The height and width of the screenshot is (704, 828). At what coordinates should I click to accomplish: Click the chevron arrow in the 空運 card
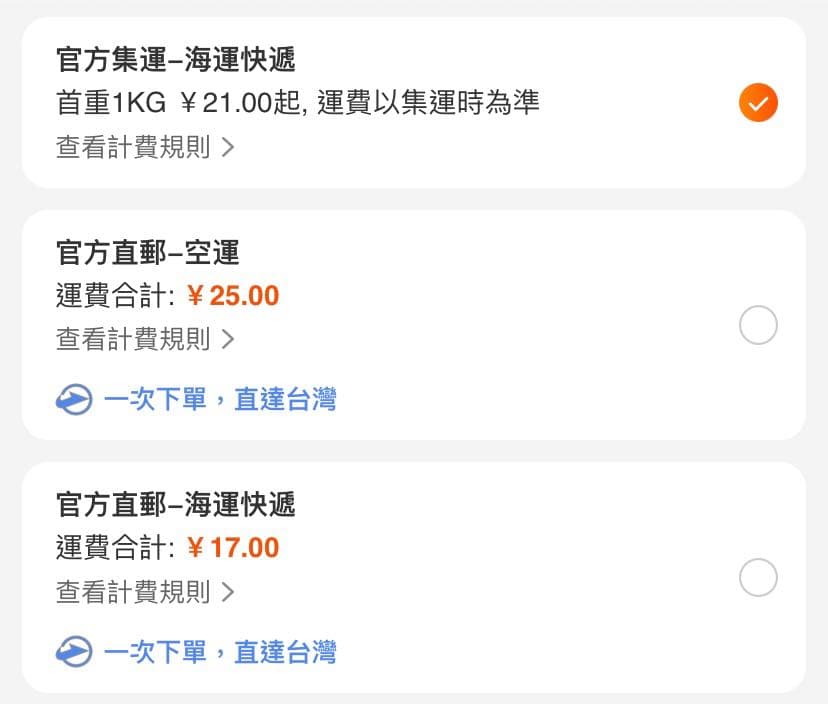(228, 339)
